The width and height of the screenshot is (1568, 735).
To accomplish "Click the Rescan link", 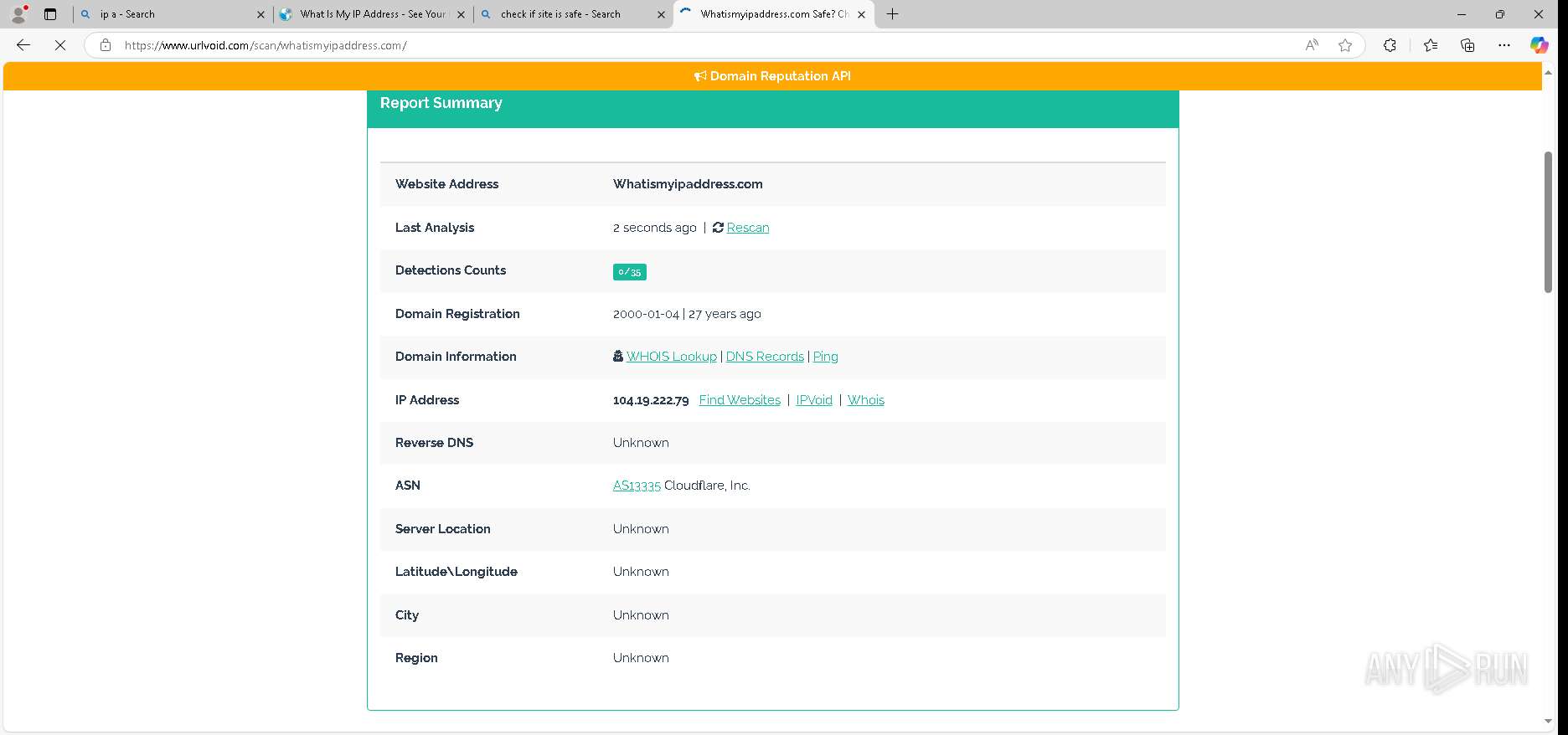I will (747, 228).
